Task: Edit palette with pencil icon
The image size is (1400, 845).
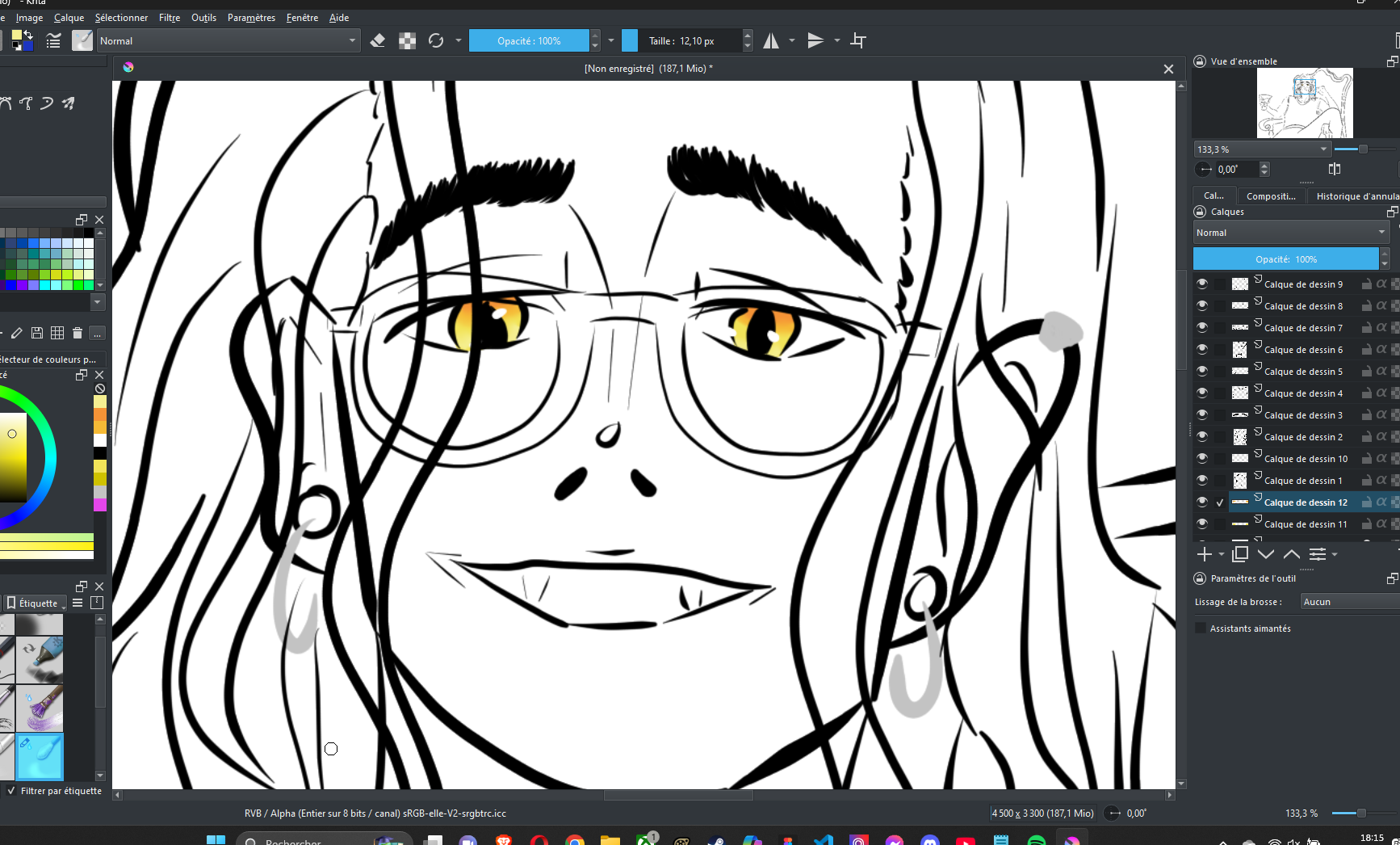Action: click(17, 333)
